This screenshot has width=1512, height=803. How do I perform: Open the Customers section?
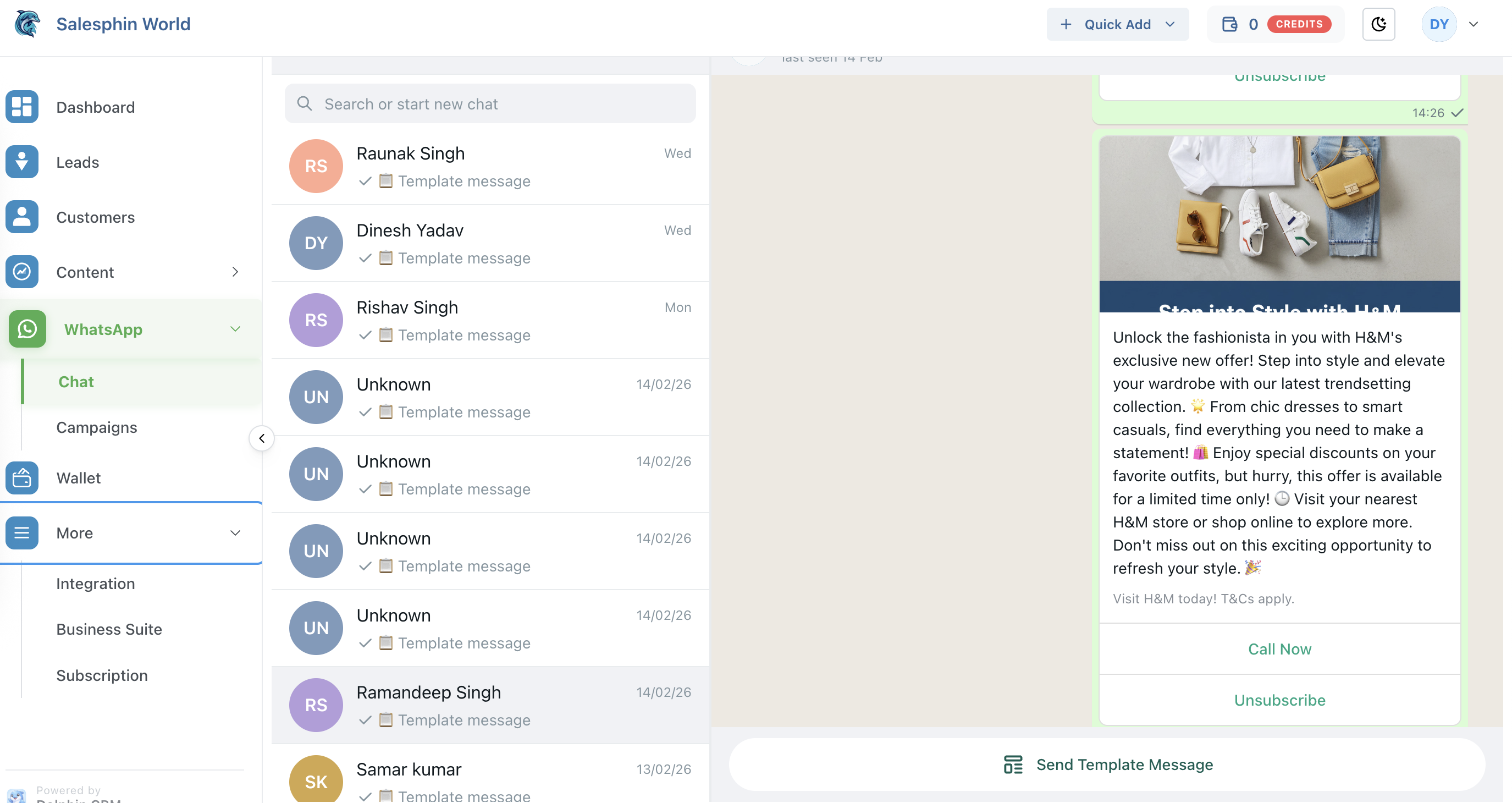click(x=95, y=217)
